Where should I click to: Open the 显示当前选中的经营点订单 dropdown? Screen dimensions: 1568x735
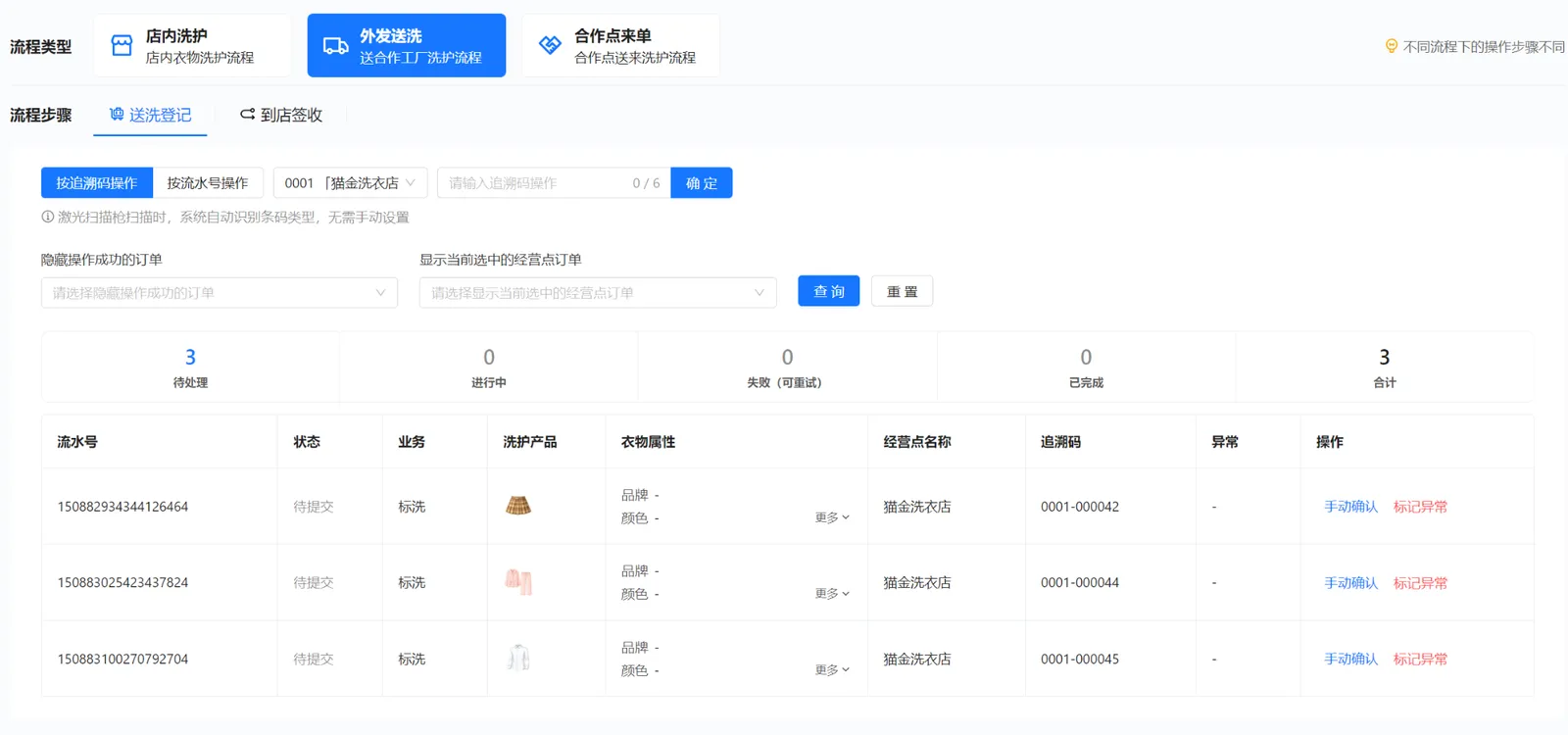tap(598, 292)
